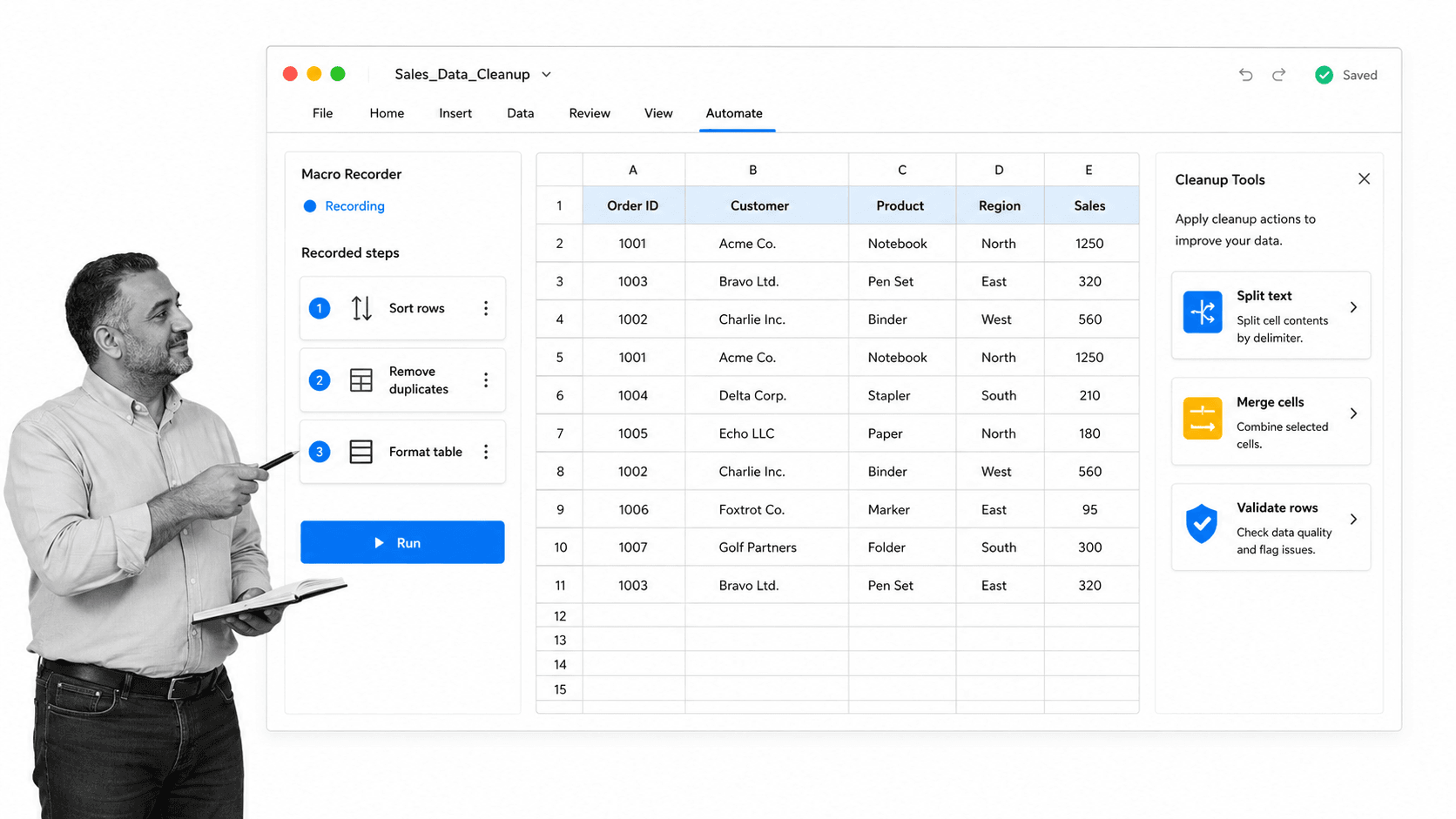
Task: Expand the Validate rows tool chevron
Action: tap(1353, 520)
